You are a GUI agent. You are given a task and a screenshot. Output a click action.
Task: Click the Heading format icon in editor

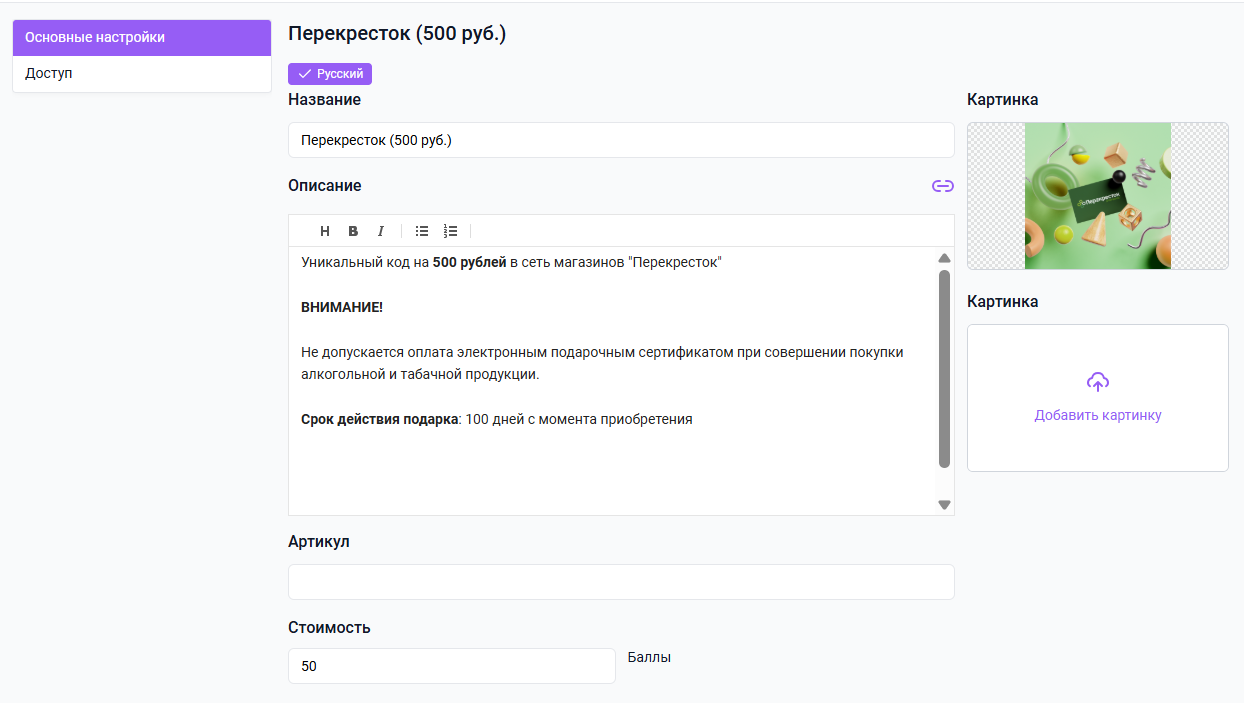pyautogui.click(x=325, y=231)
